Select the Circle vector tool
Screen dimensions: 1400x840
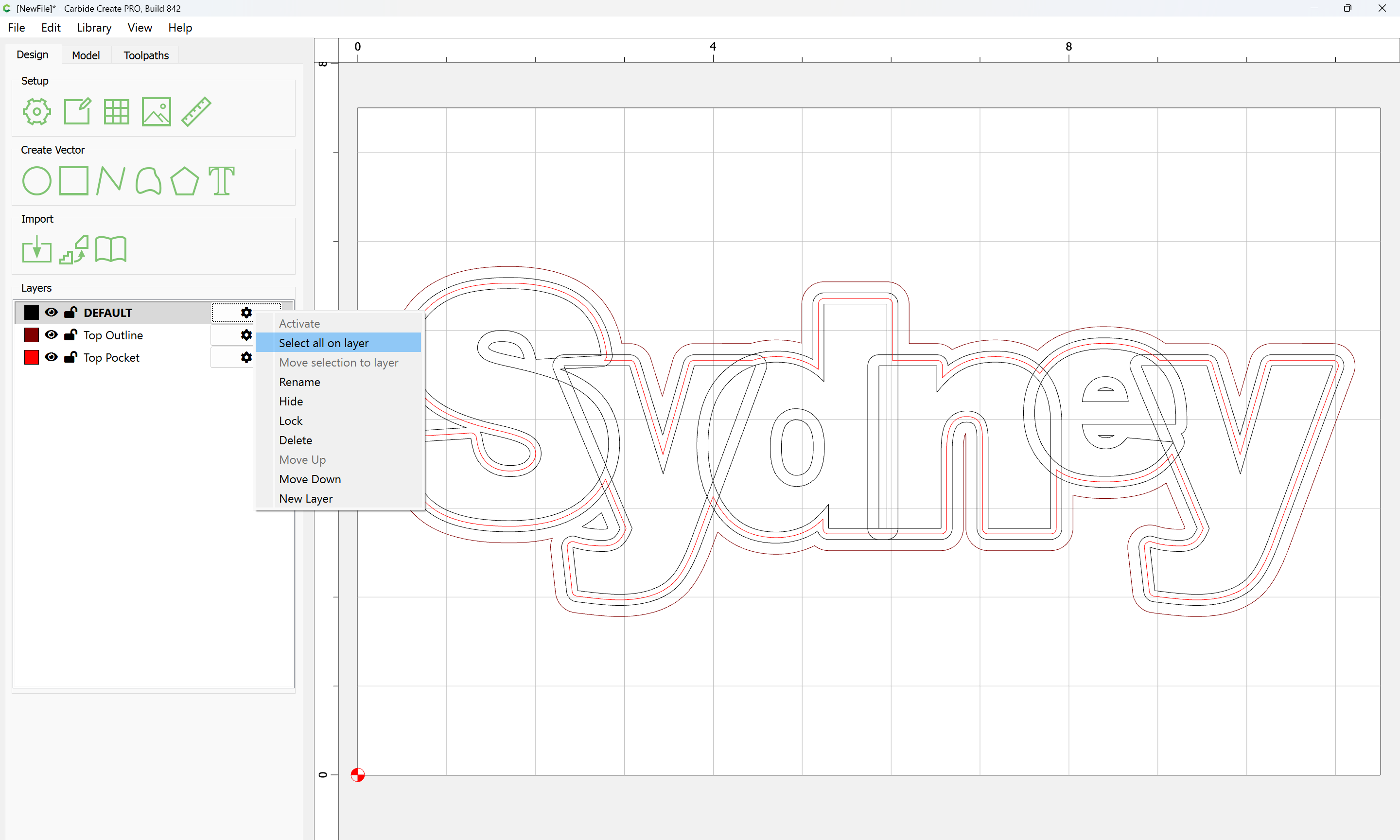[x=37, y=181]
